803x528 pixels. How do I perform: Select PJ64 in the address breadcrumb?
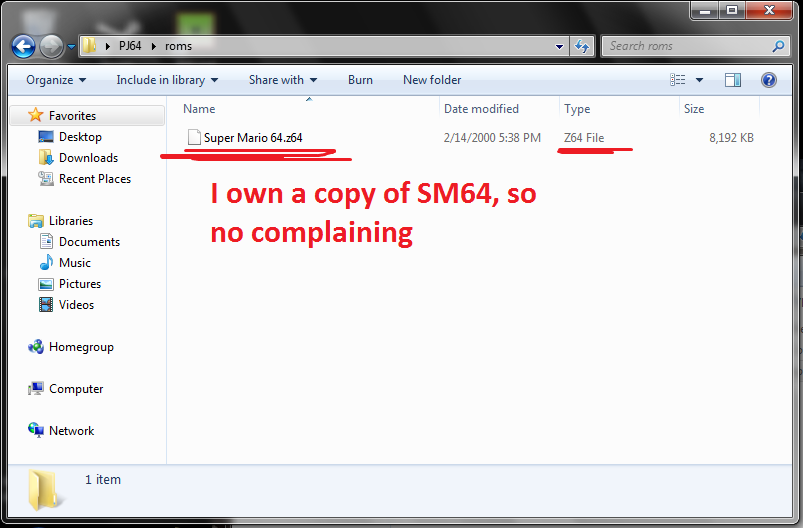pyautogui.click(x=130, y=46)
